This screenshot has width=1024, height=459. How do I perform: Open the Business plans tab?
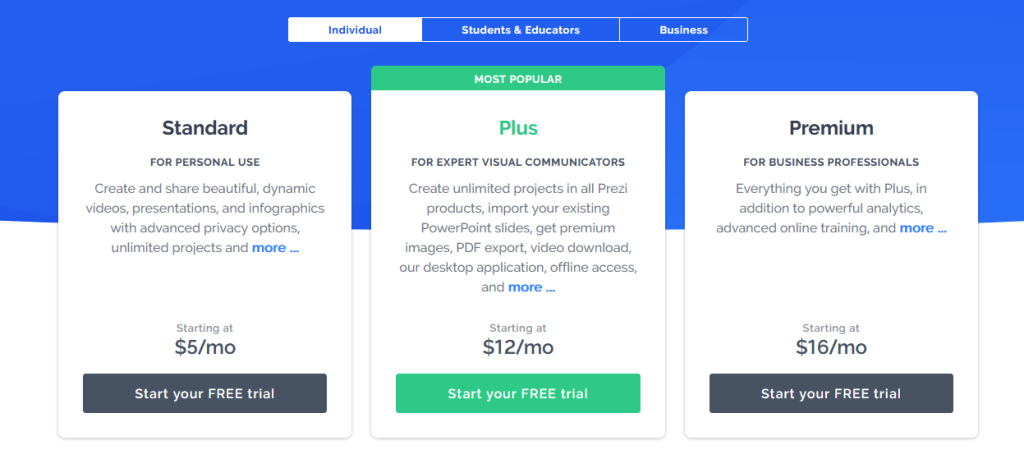pyautogui.click(x=683, y=30)
